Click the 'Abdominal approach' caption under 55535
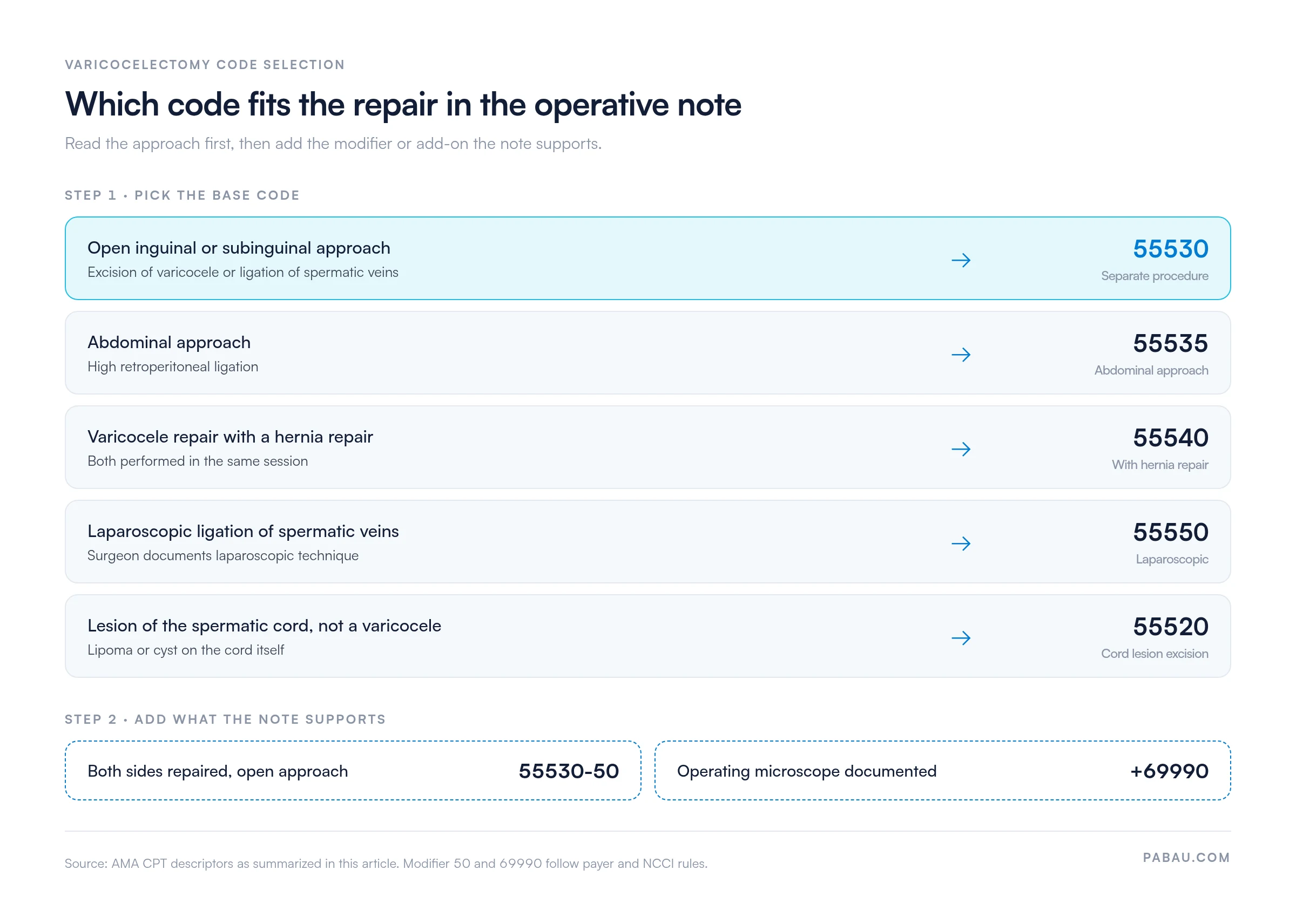The width and height of the screenshot is (1296, 924). click(x=1151, y=370)
